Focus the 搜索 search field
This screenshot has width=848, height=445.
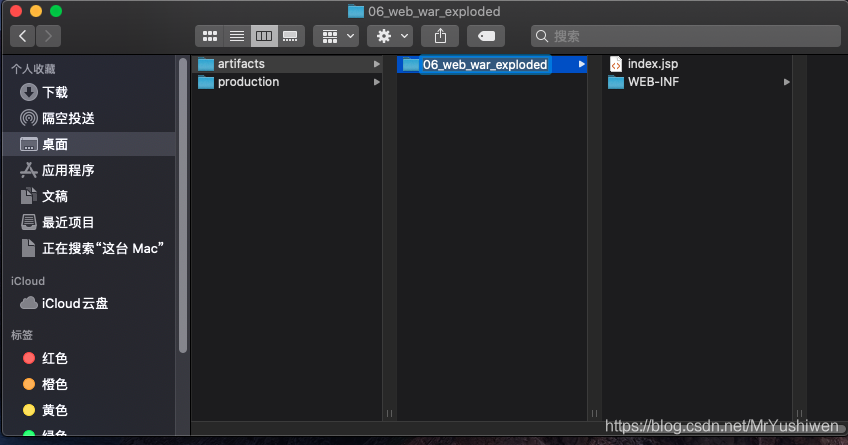[x=686, y=36]
